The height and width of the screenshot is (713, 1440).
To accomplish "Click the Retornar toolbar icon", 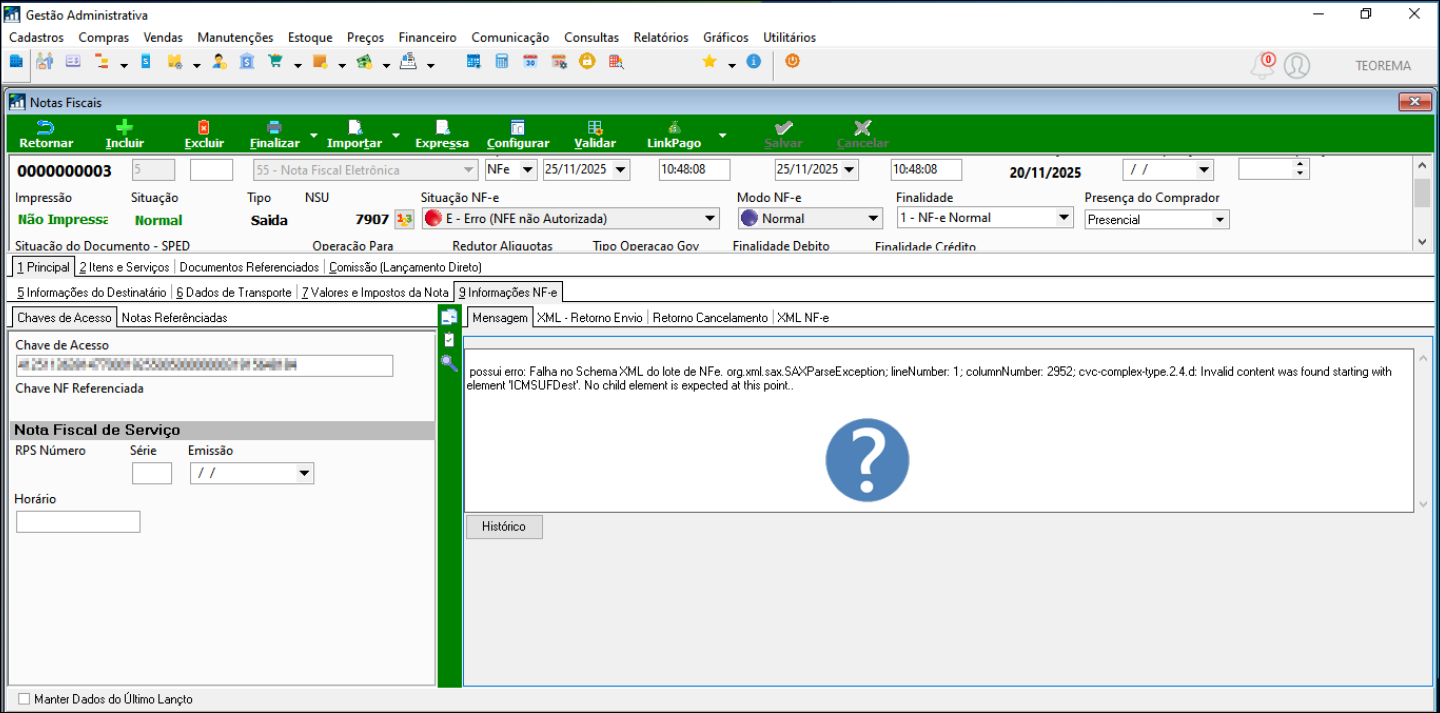I will click(x=45, y=128).
